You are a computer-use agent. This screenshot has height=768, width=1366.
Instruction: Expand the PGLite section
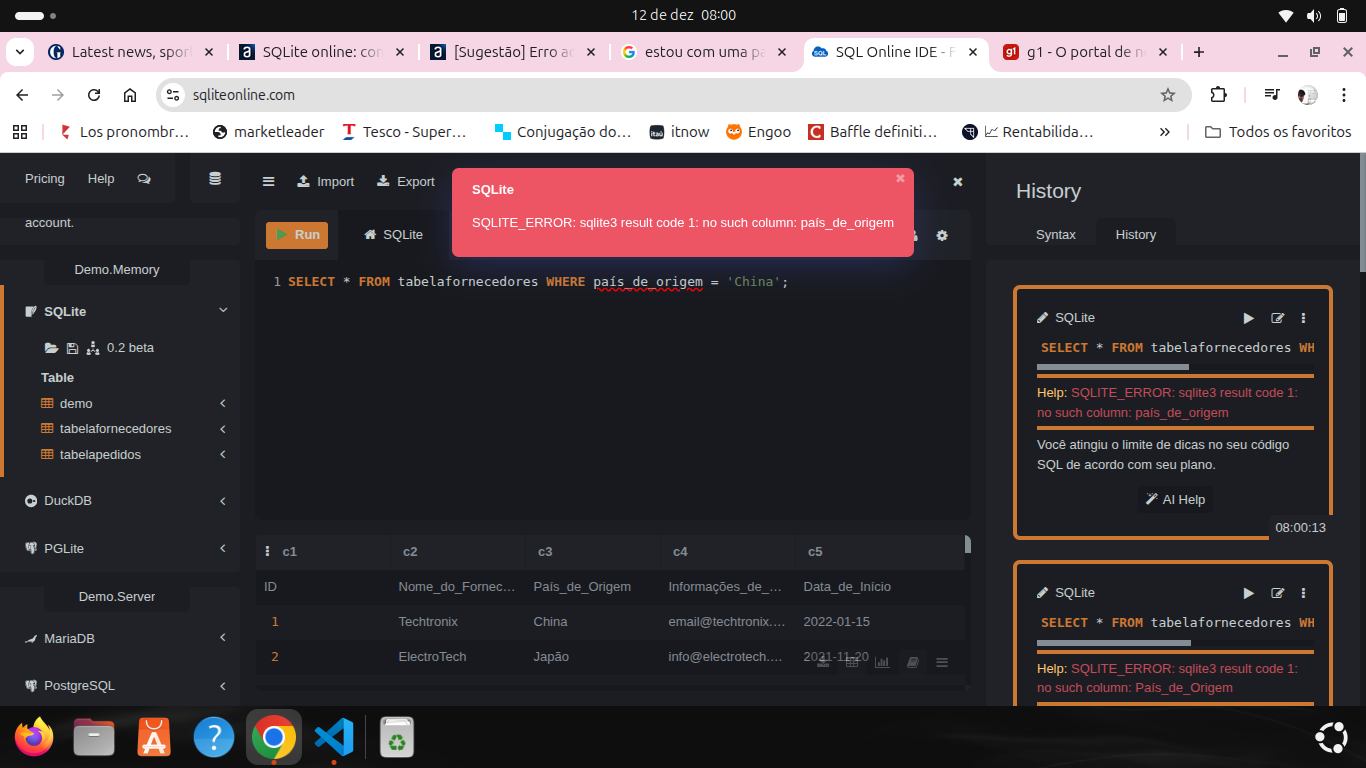[223, 549]
